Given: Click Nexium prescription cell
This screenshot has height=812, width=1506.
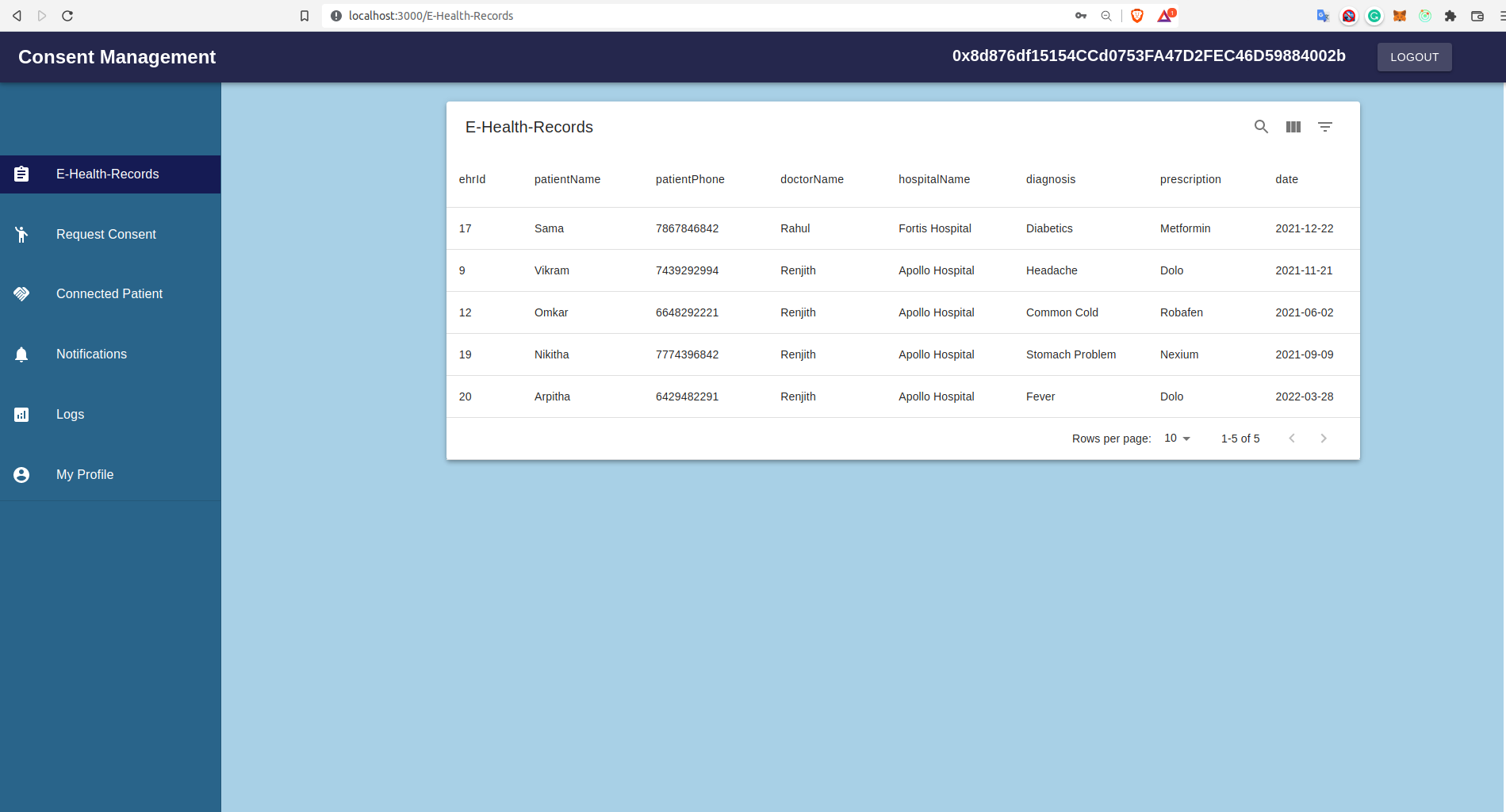Looking at the screenshot, I should coord(1179,354).
